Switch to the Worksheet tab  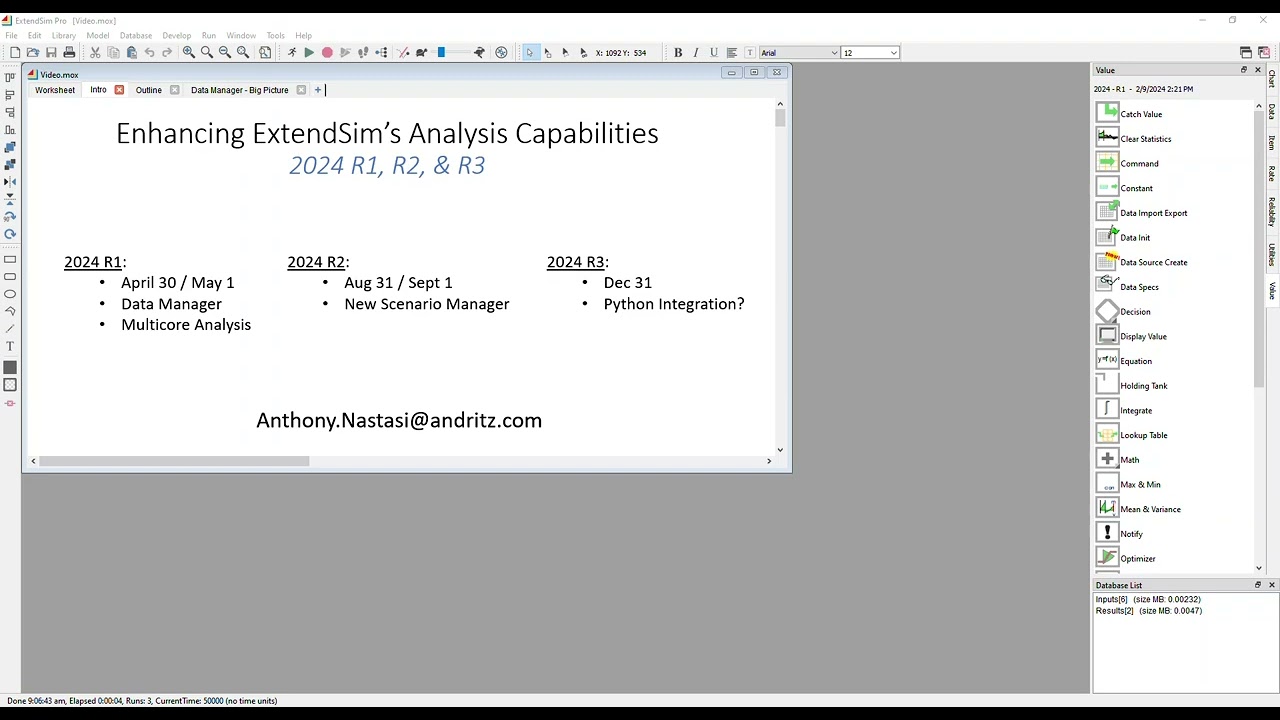click(x=55, y=90)
